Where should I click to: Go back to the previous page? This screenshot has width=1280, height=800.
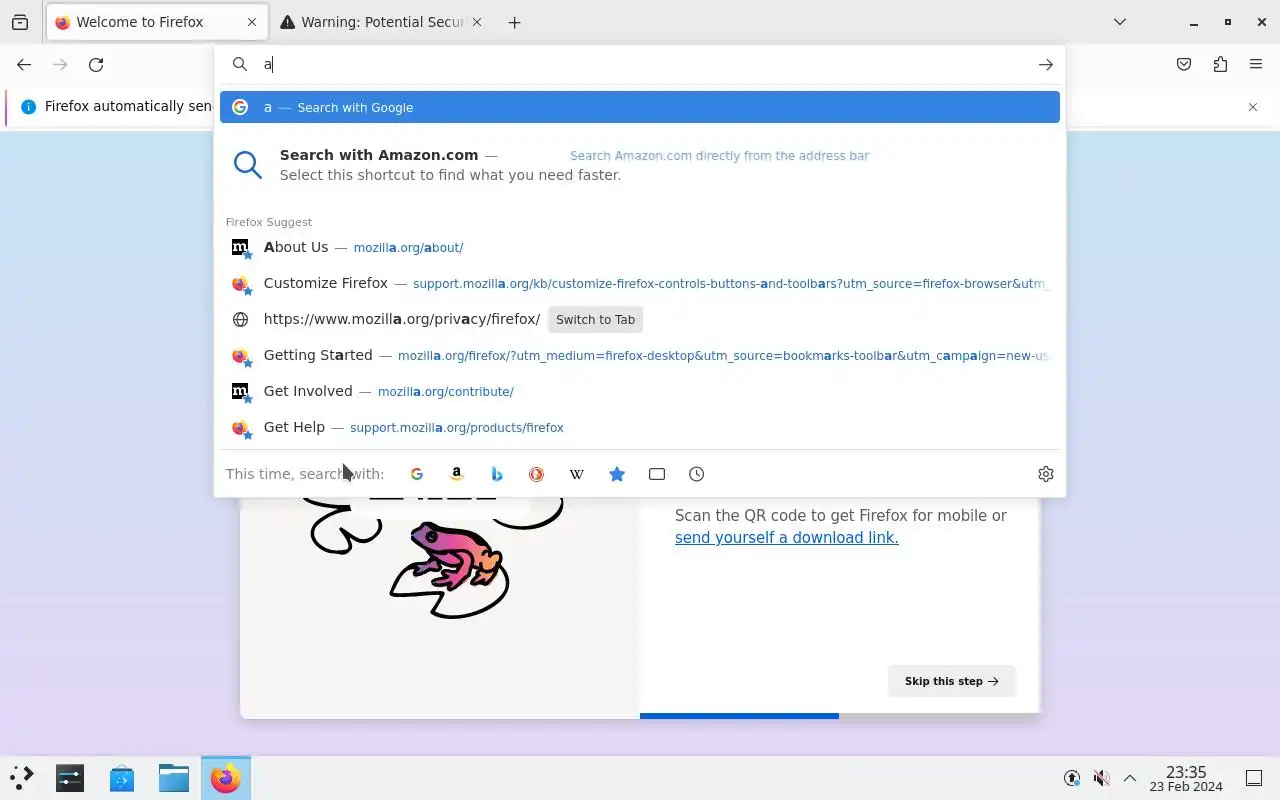(x=24, y=64)
